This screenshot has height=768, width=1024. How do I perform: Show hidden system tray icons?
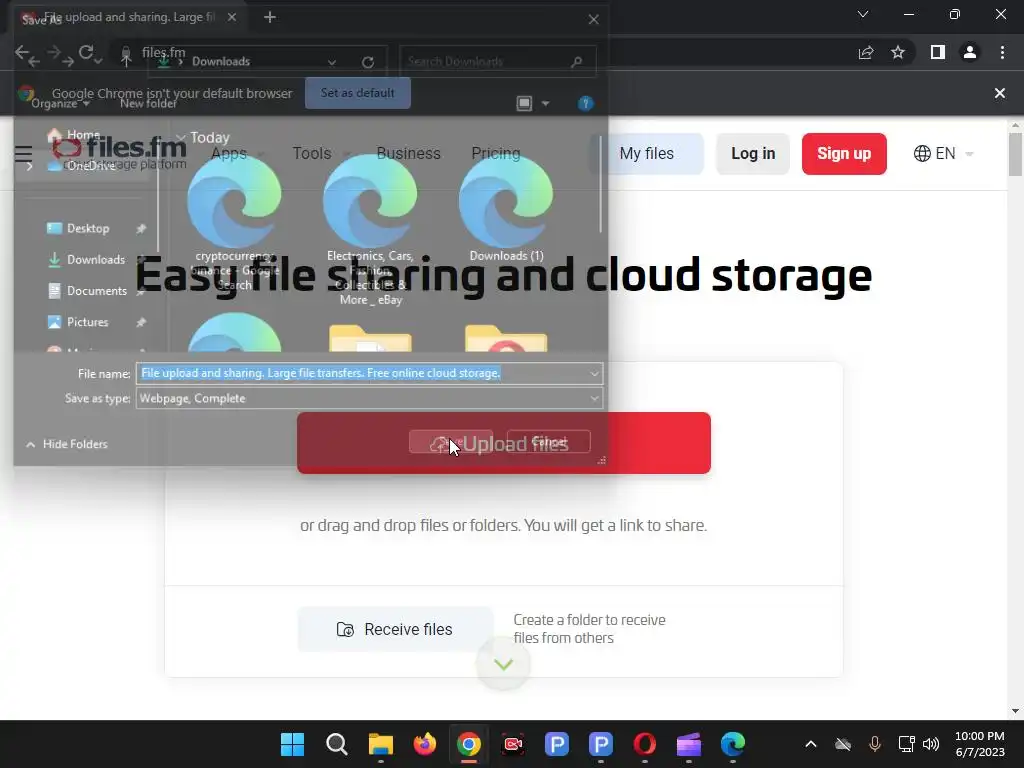point(810,744)
